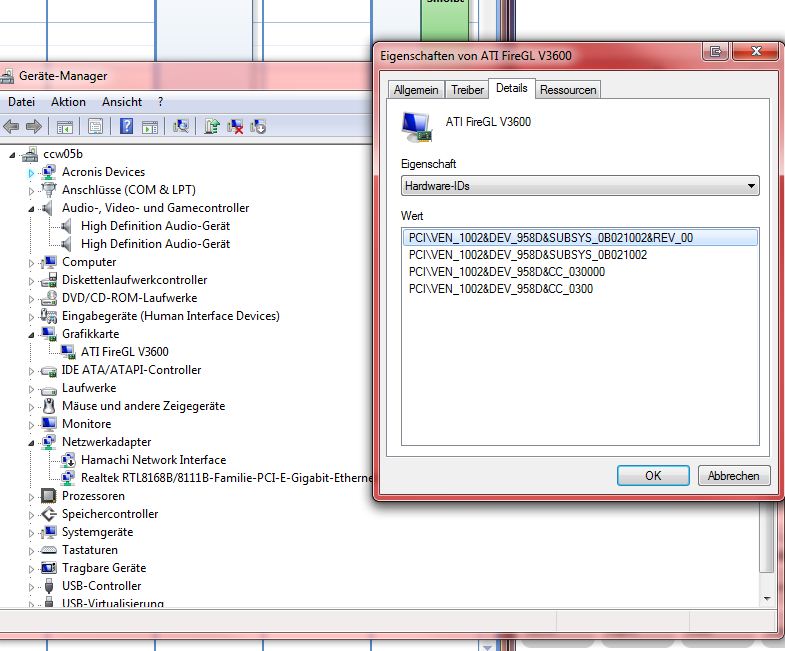785x651 pixels.
Task: Click the scroll down arrow of device list
Action: pos(766,599)
